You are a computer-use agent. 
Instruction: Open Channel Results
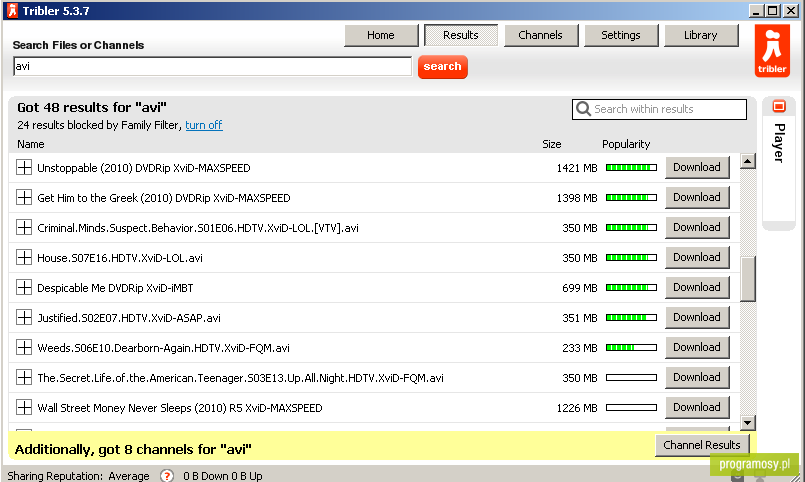pos(702,445)
